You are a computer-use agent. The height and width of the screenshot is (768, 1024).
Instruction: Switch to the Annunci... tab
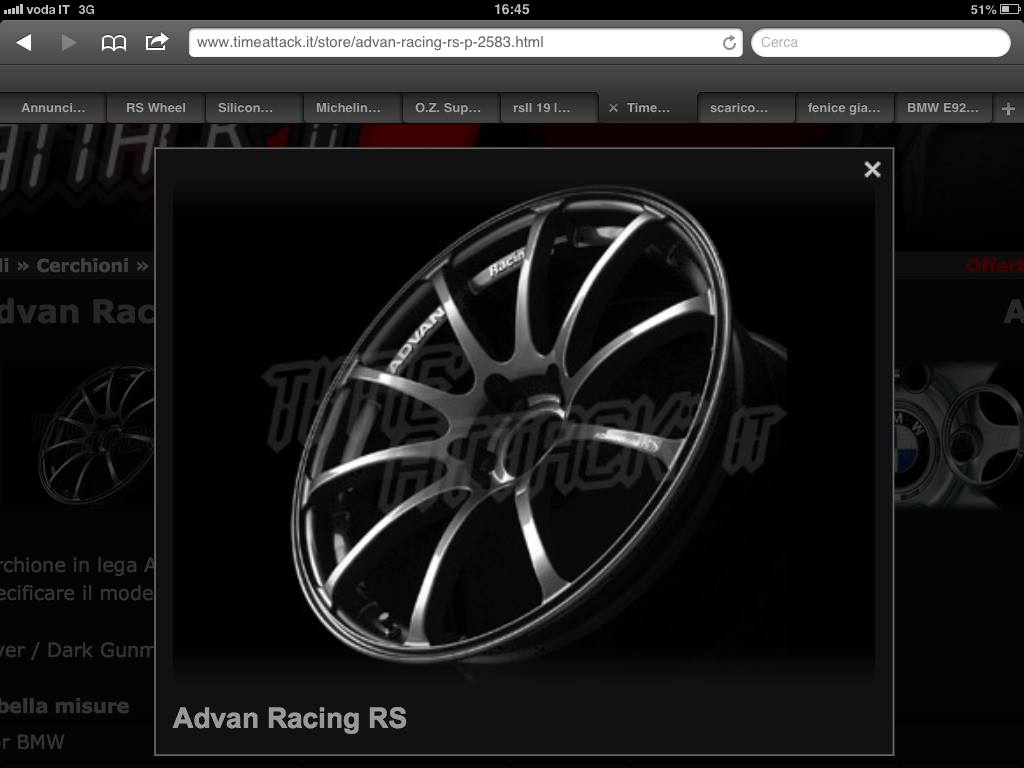[x=53, y=108]
